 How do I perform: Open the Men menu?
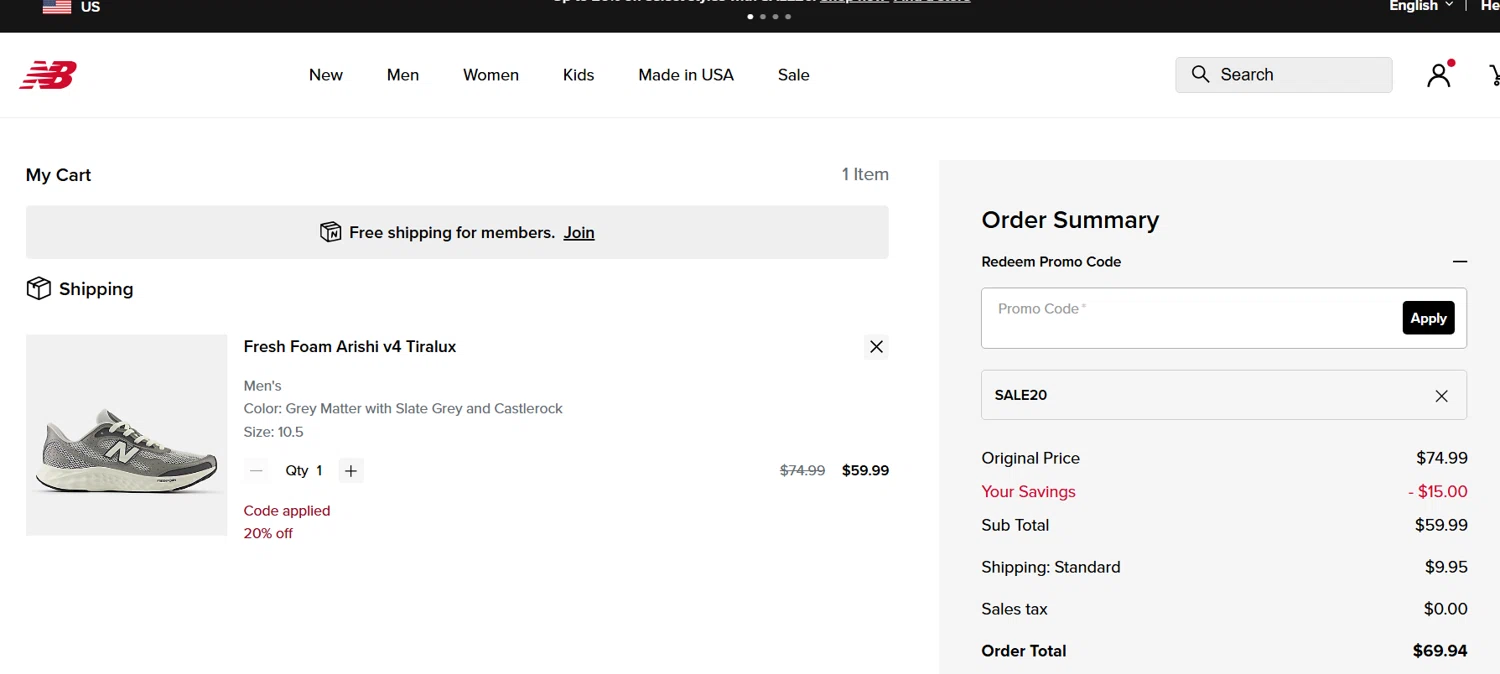coord(403,75)
